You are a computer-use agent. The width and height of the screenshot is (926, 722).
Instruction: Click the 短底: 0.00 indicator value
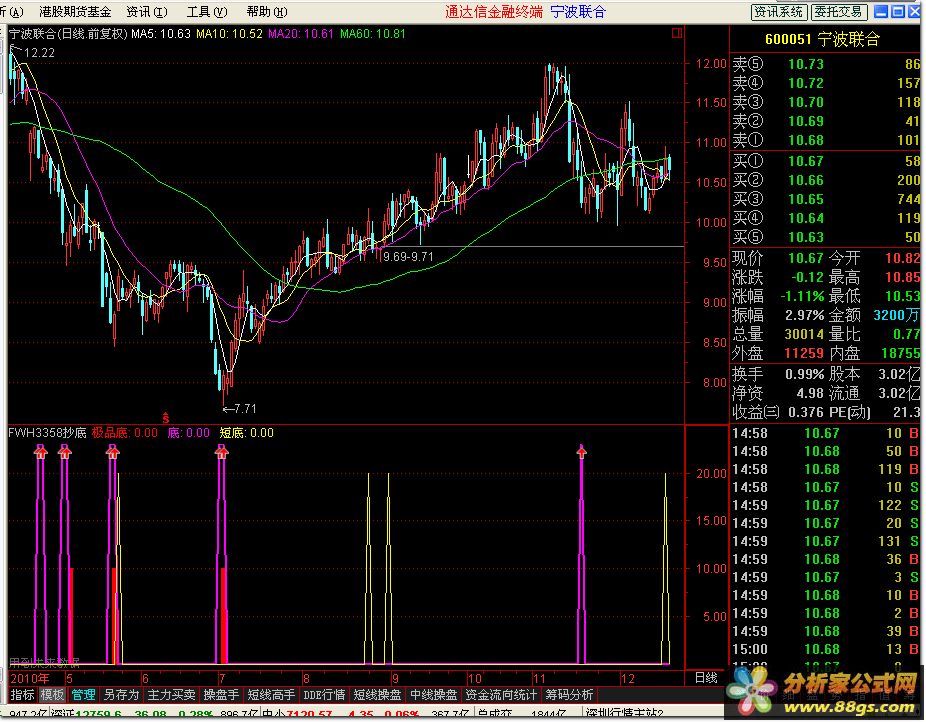click(247, 433)
